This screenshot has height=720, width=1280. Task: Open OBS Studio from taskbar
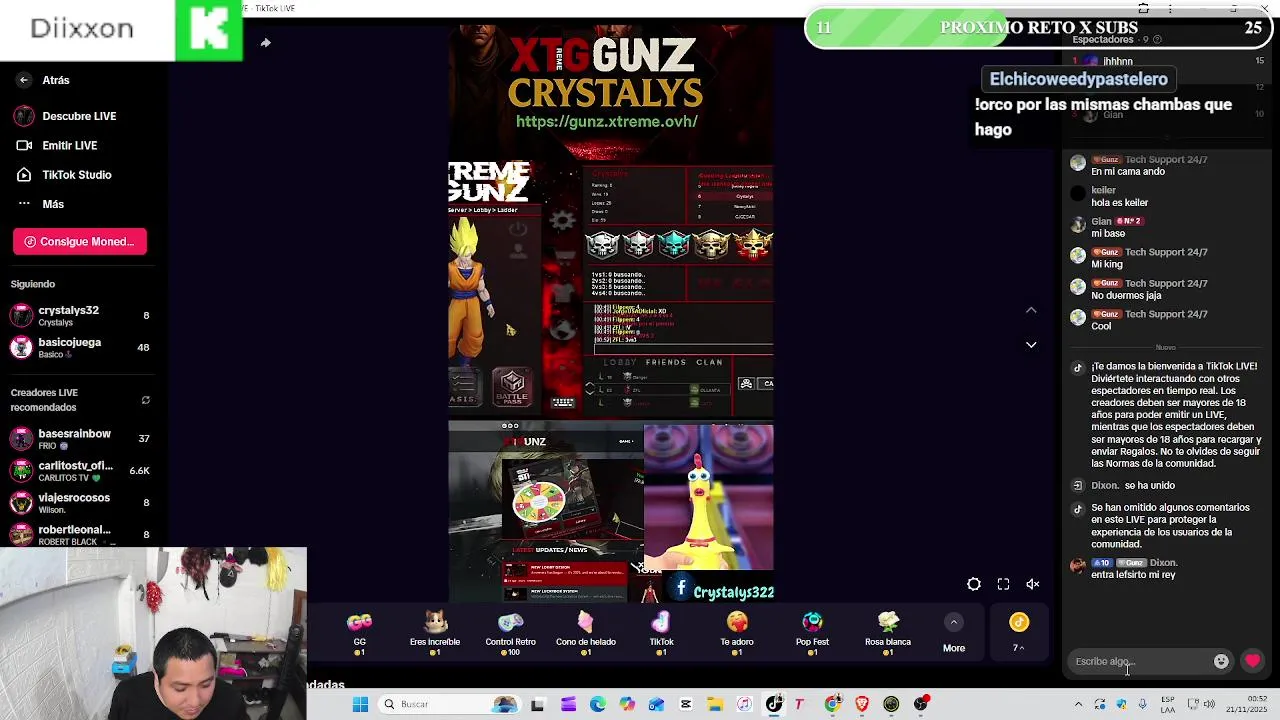[921, 704]
